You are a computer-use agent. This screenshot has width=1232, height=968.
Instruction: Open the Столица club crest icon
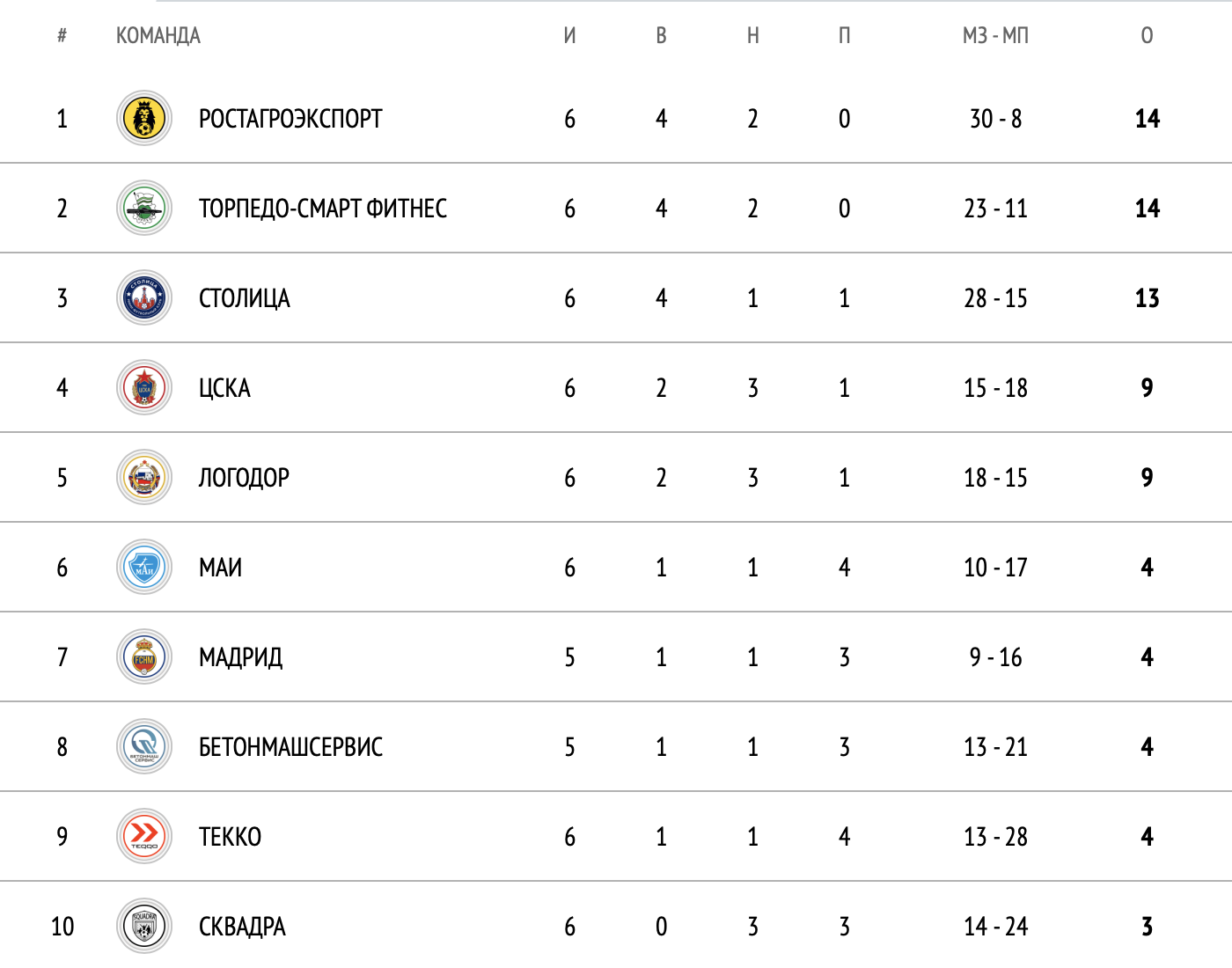tap(144, 298)
